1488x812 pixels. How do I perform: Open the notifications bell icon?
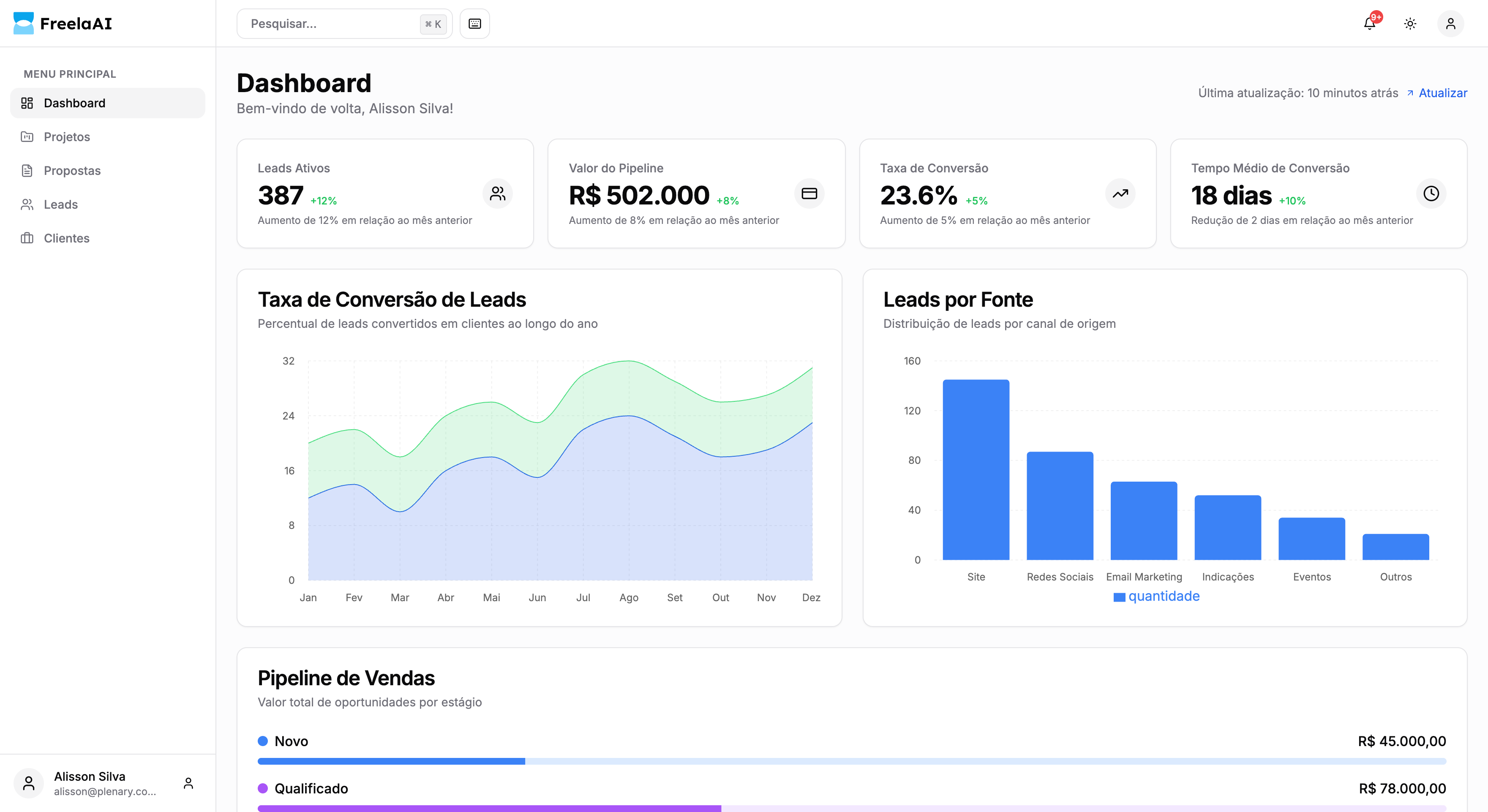coord(1370,24)
